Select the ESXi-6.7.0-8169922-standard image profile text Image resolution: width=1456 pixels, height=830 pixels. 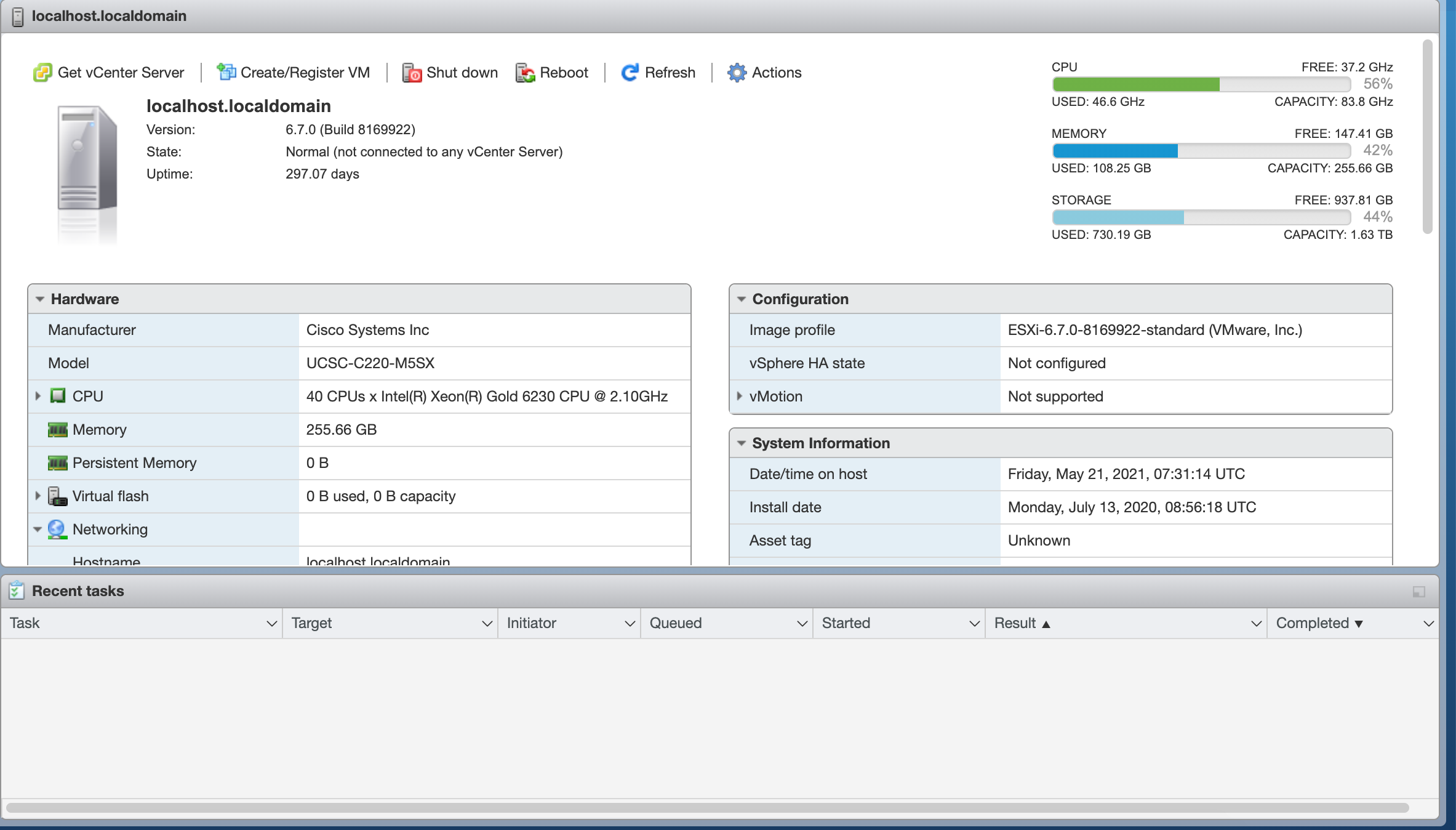(x=1154, y=330)
